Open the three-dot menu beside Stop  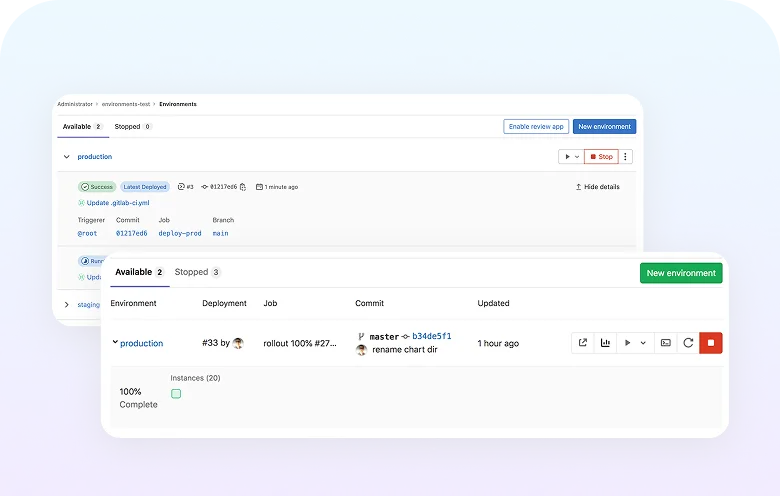[627, 157]
